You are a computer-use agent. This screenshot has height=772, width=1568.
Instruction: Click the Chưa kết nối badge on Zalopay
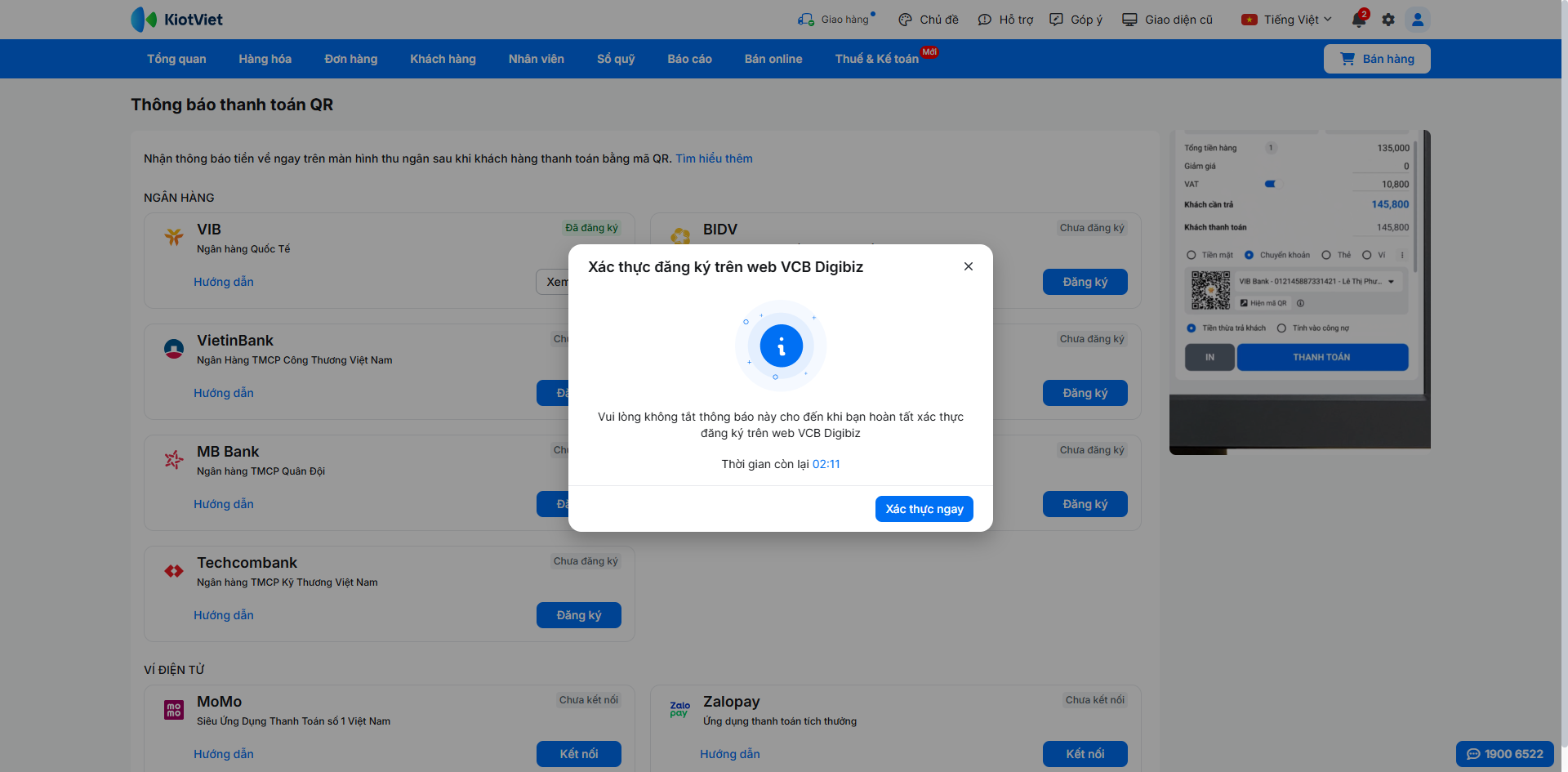tap(1095, 700)
